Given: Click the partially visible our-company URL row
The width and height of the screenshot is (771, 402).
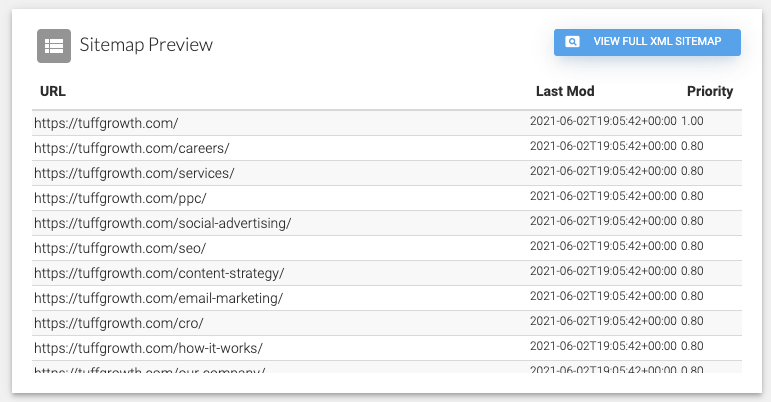Looking at the screenshot, I should (149, 369).
